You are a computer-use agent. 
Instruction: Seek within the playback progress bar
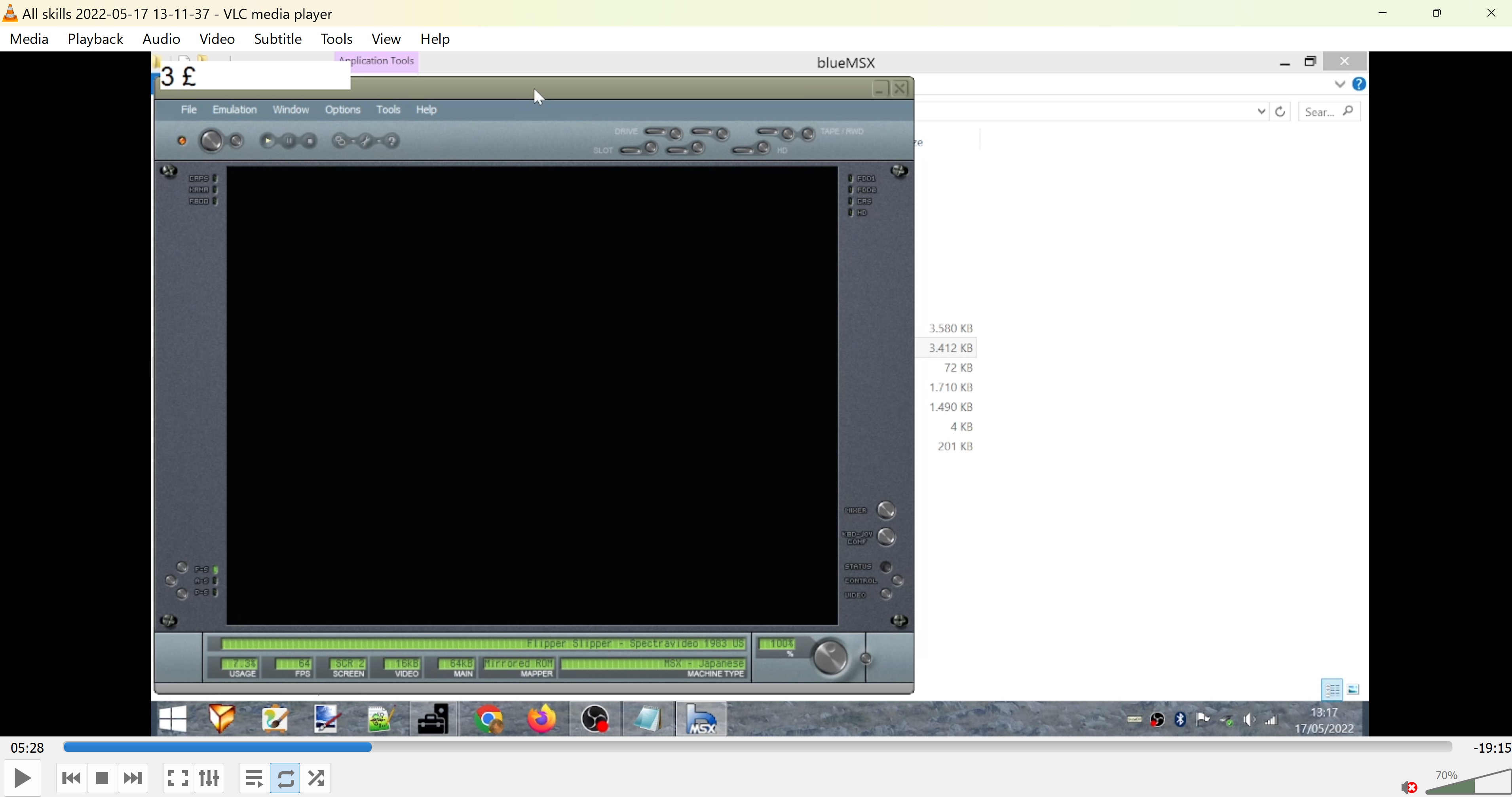(757, 747)
